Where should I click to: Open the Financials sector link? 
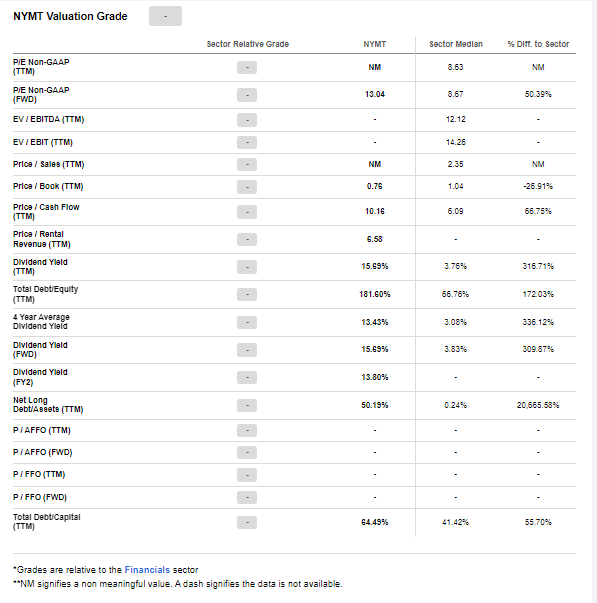click(x=147, y=570)
